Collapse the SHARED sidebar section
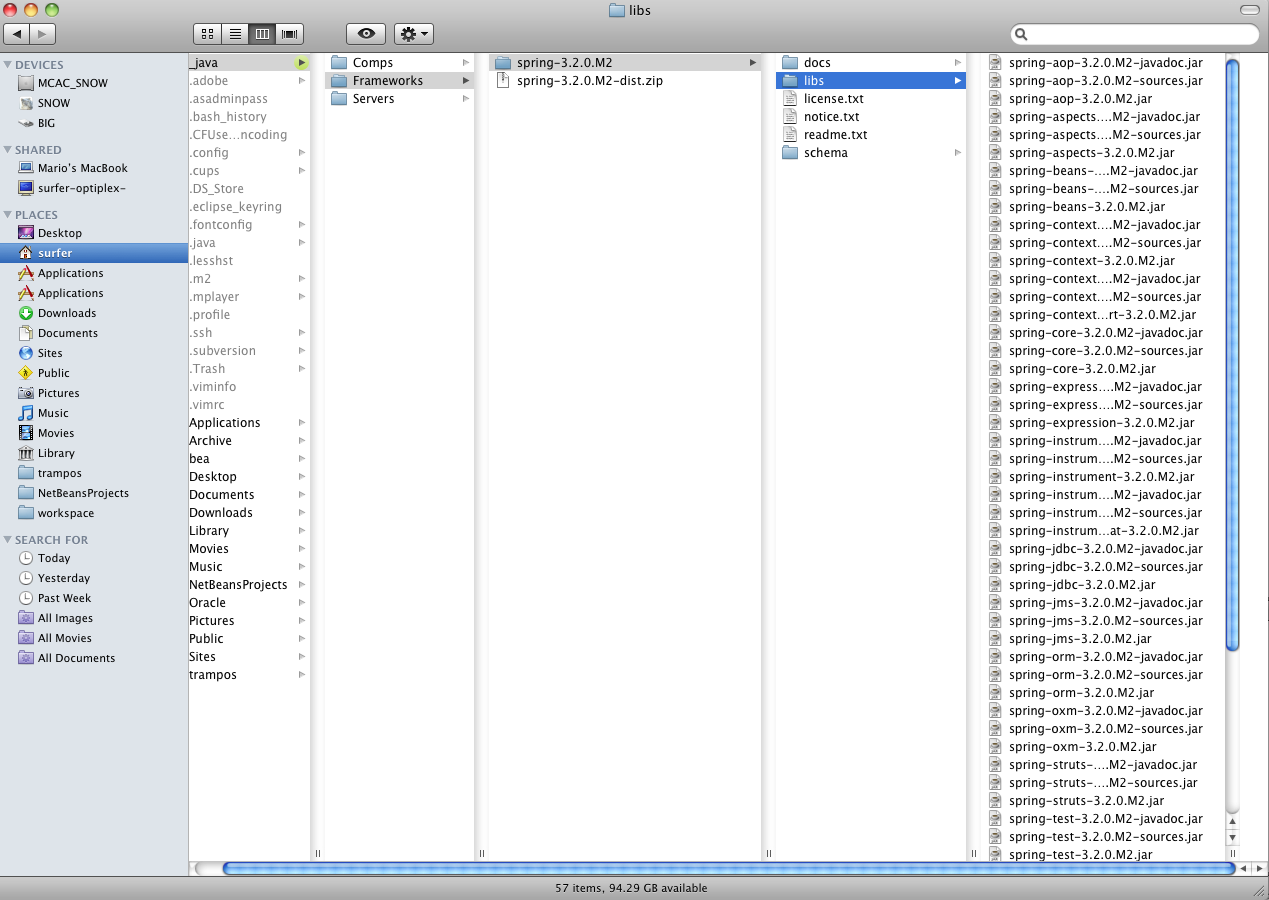 pos(8,150)
